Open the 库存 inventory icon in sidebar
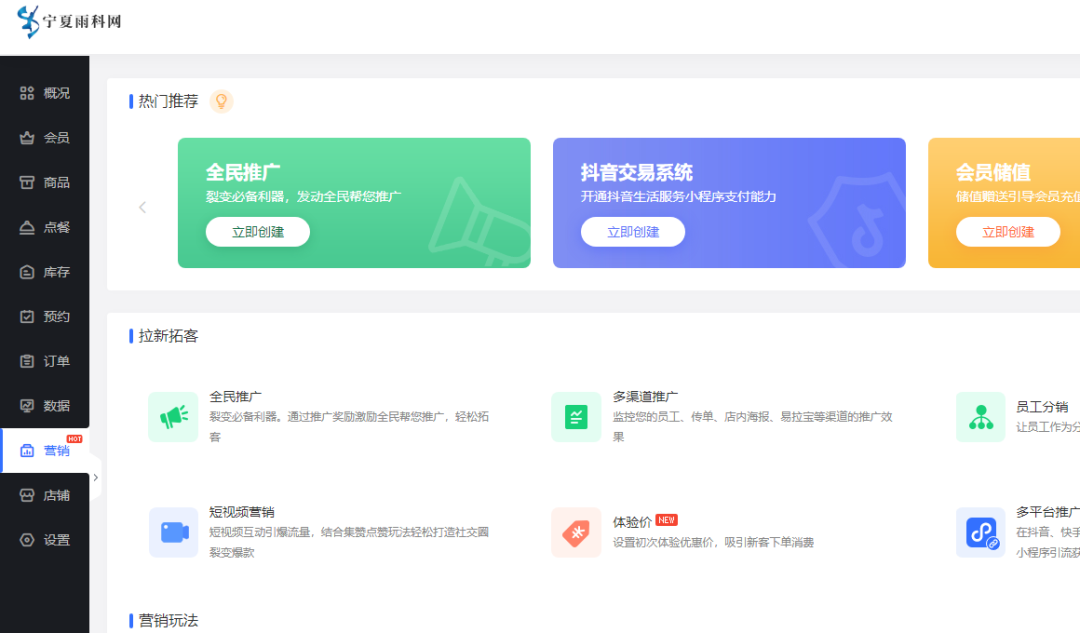The width and height of the screenshot is (1080, 633). tap(27, 272)
